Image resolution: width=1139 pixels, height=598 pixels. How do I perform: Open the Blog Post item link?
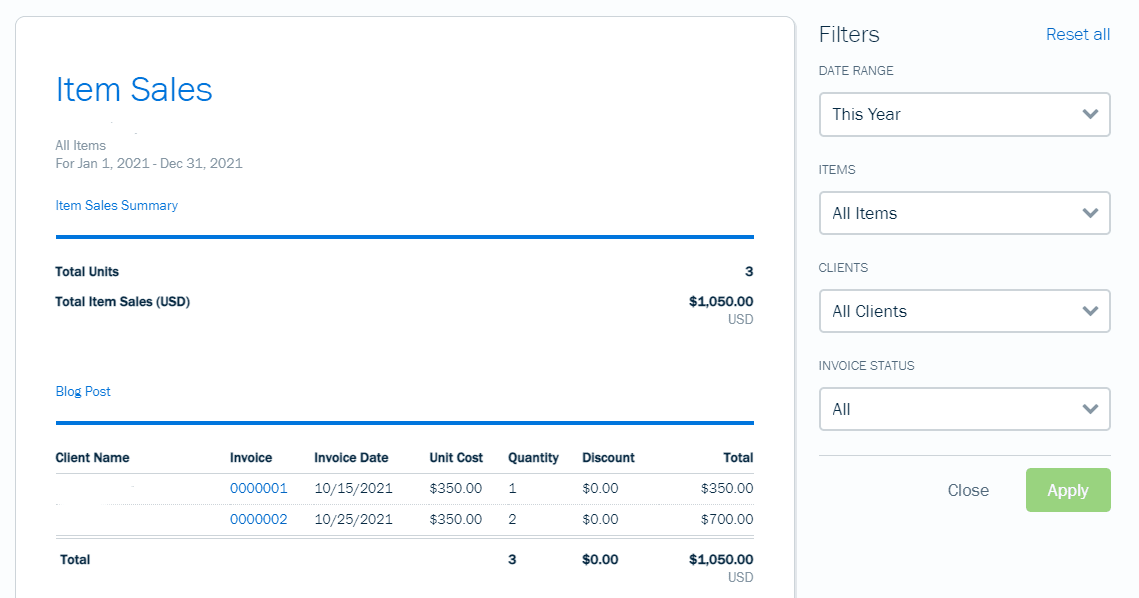[83, 391]
